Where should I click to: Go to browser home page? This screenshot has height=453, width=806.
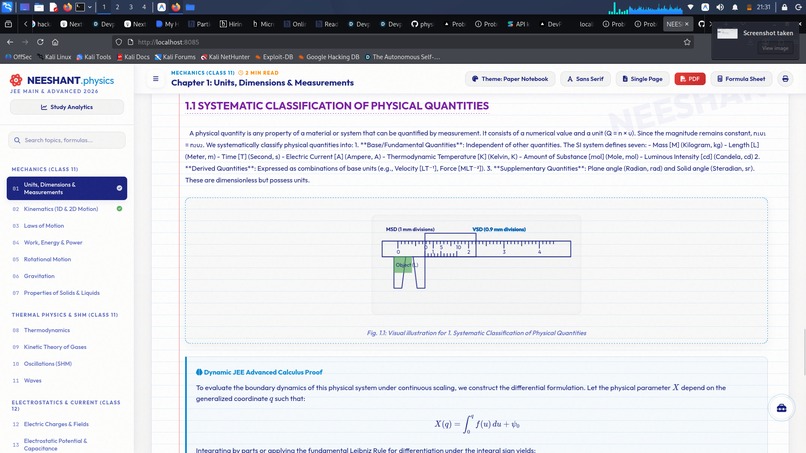[x=55, y=42]
